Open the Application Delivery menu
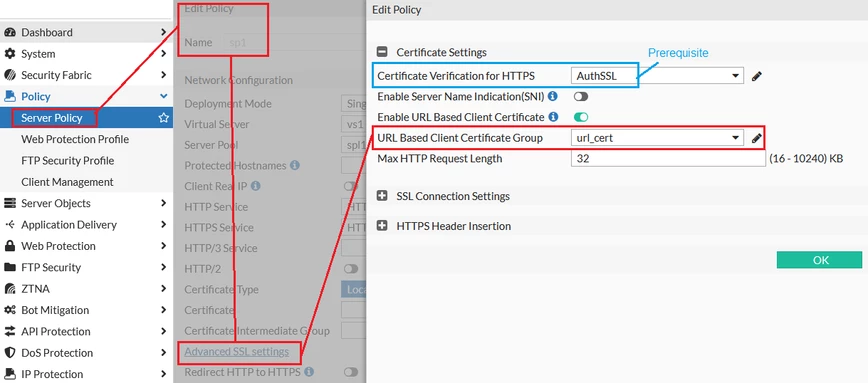The width and height of the screenshot is (868, 383). point(86,225)
